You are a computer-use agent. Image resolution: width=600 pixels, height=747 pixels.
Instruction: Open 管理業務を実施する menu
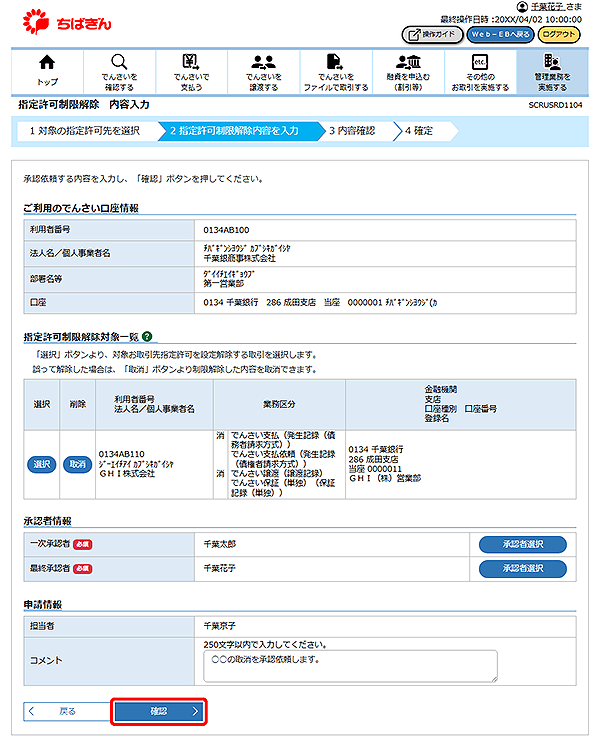pos(552,71)
